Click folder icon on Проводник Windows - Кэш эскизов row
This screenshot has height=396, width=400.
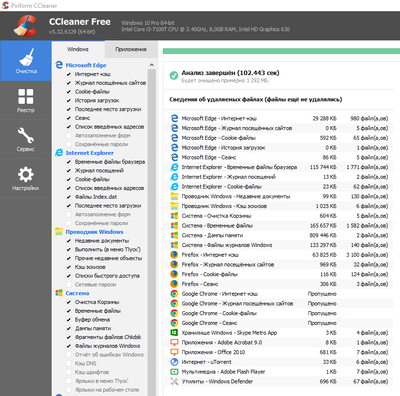pos(174,206)
